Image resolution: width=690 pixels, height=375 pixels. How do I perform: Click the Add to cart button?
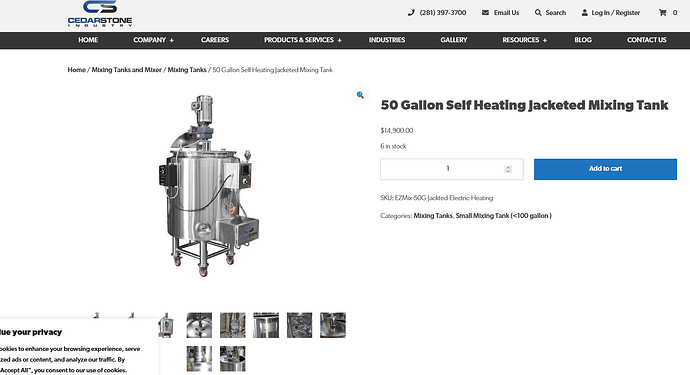[605, 169]
